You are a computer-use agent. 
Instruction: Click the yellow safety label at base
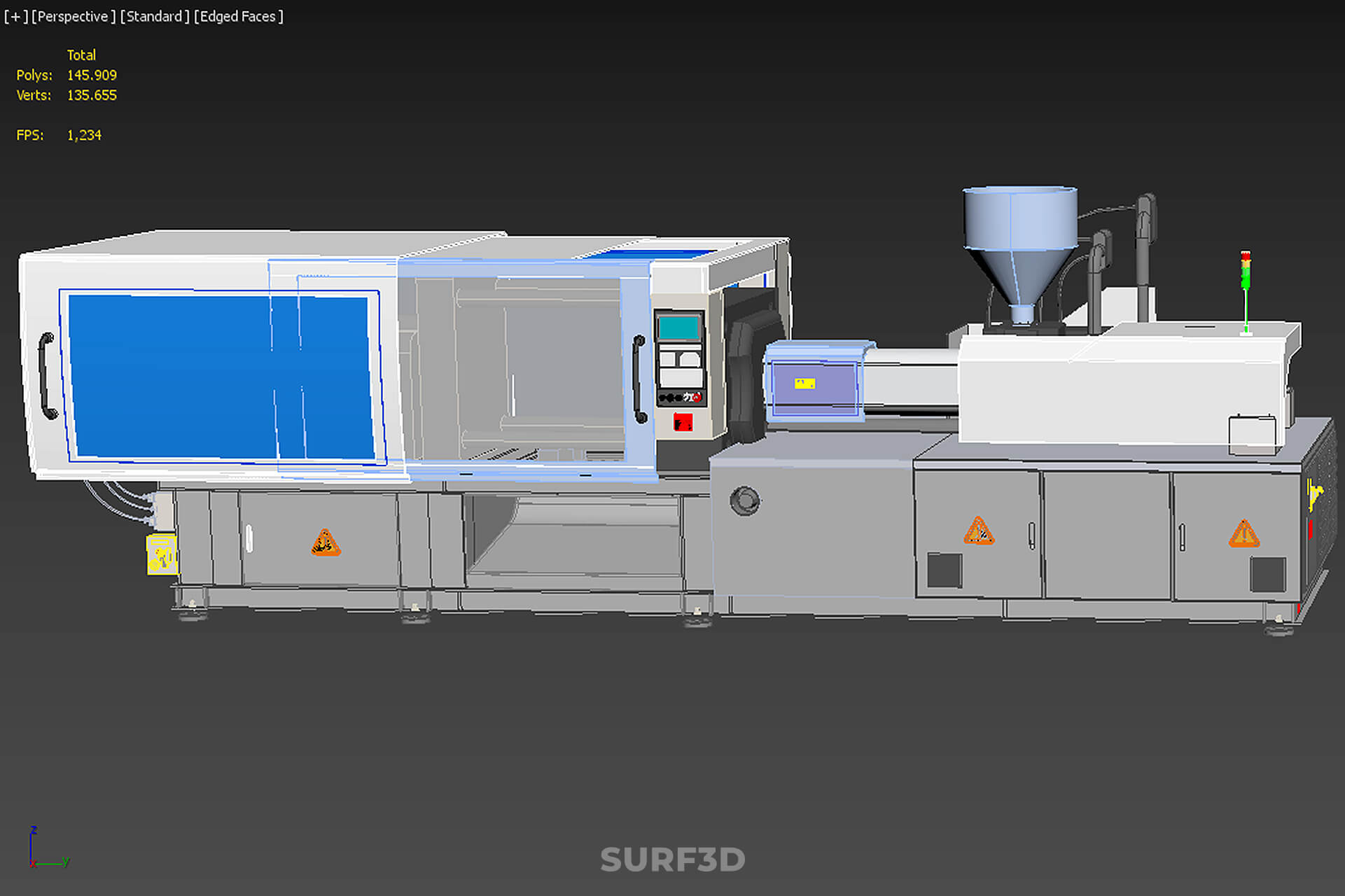click(x=161, y=555)
